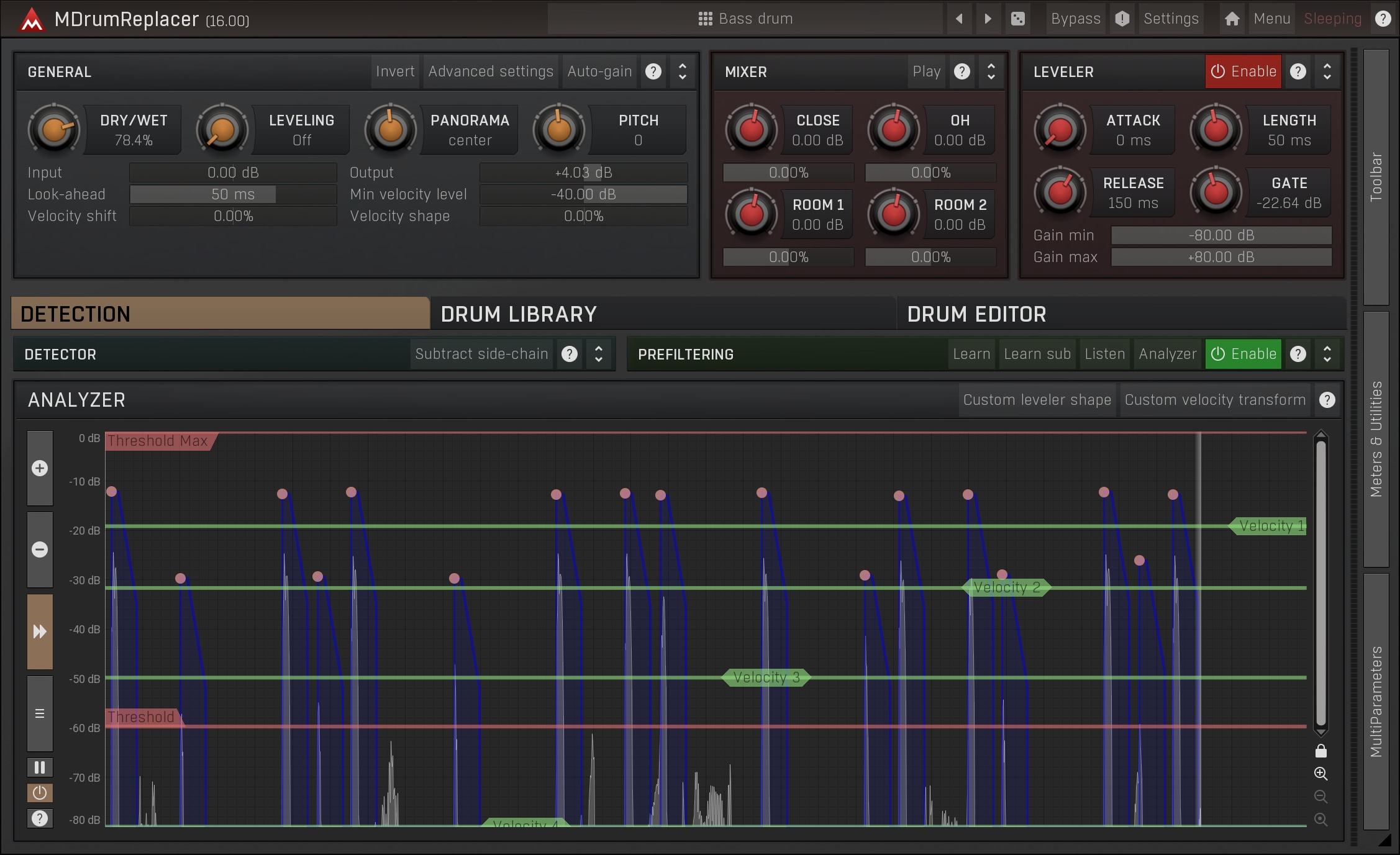Click the Sleeping status label

1332,19
